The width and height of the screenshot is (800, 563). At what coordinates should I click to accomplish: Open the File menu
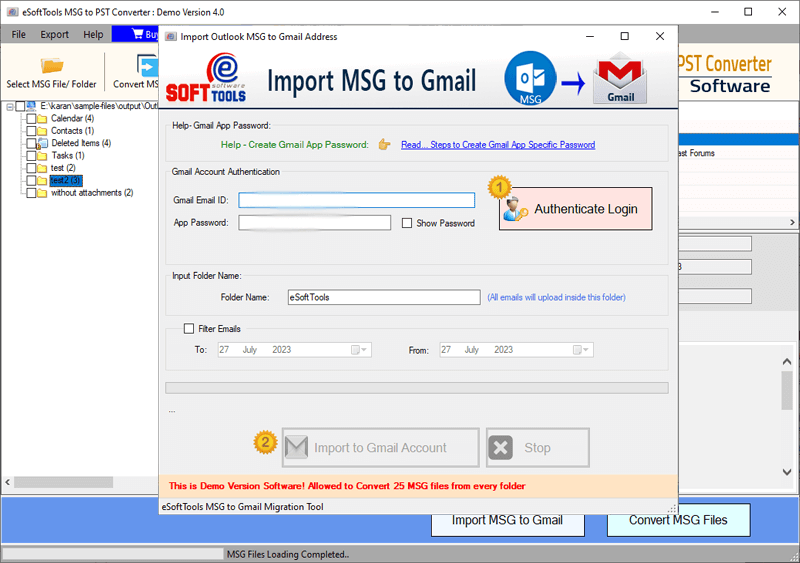18,34
